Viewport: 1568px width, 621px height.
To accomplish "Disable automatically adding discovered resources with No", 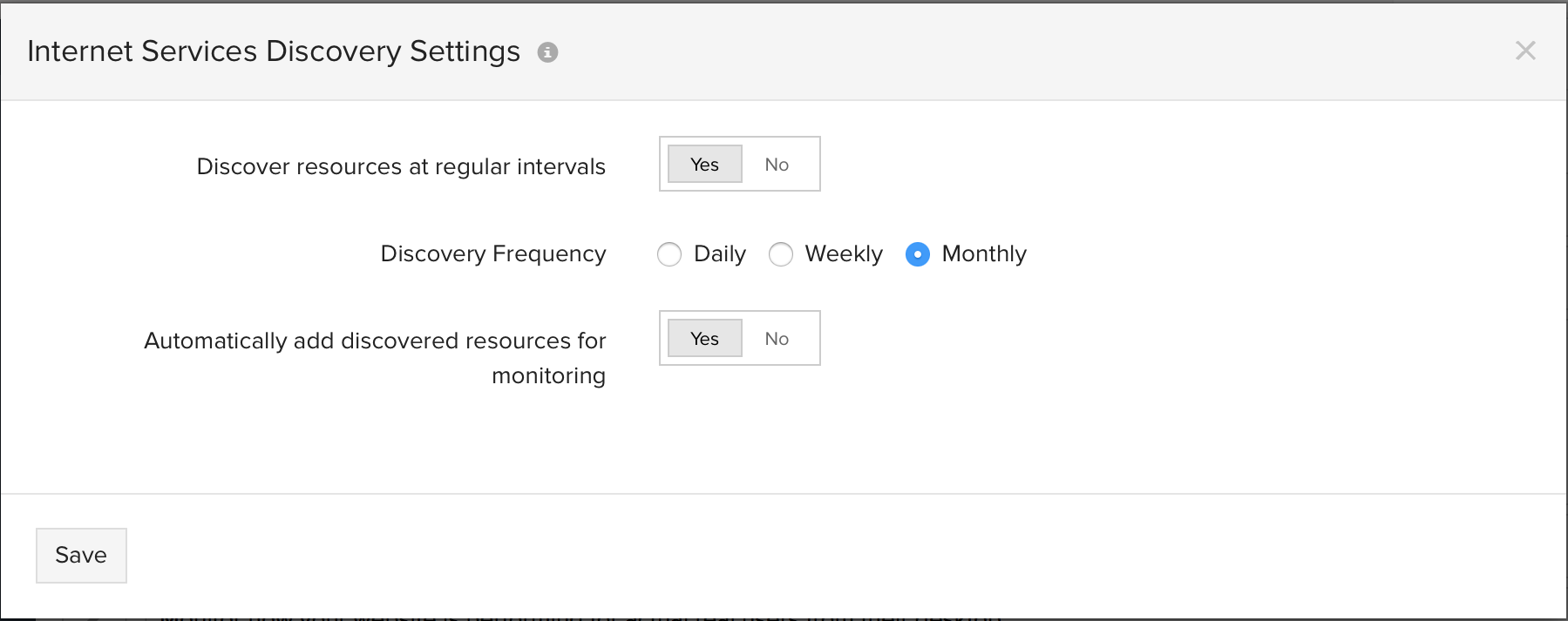I will pyautogui.click(x=777, y=339).
